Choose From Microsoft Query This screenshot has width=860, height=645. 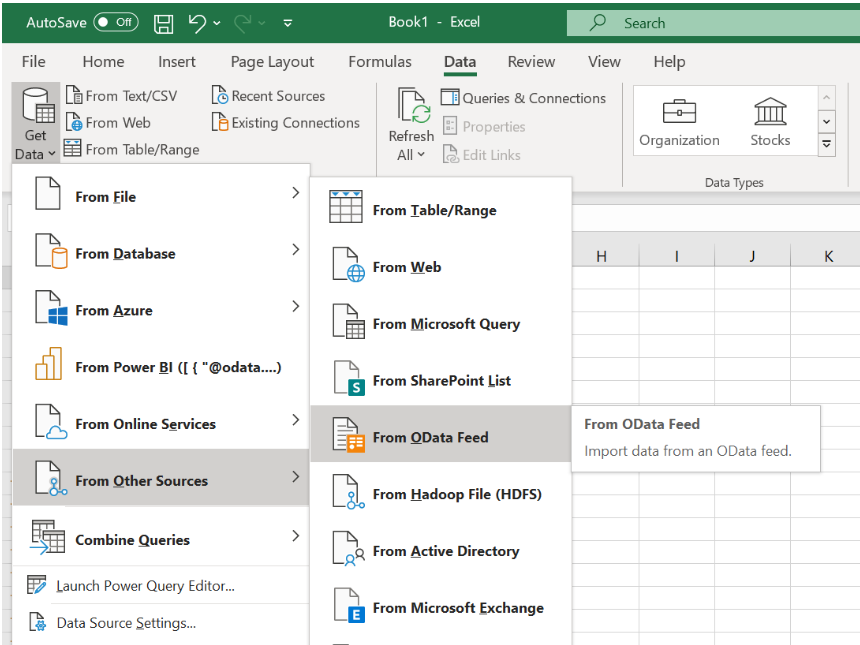tap(442, 321)
